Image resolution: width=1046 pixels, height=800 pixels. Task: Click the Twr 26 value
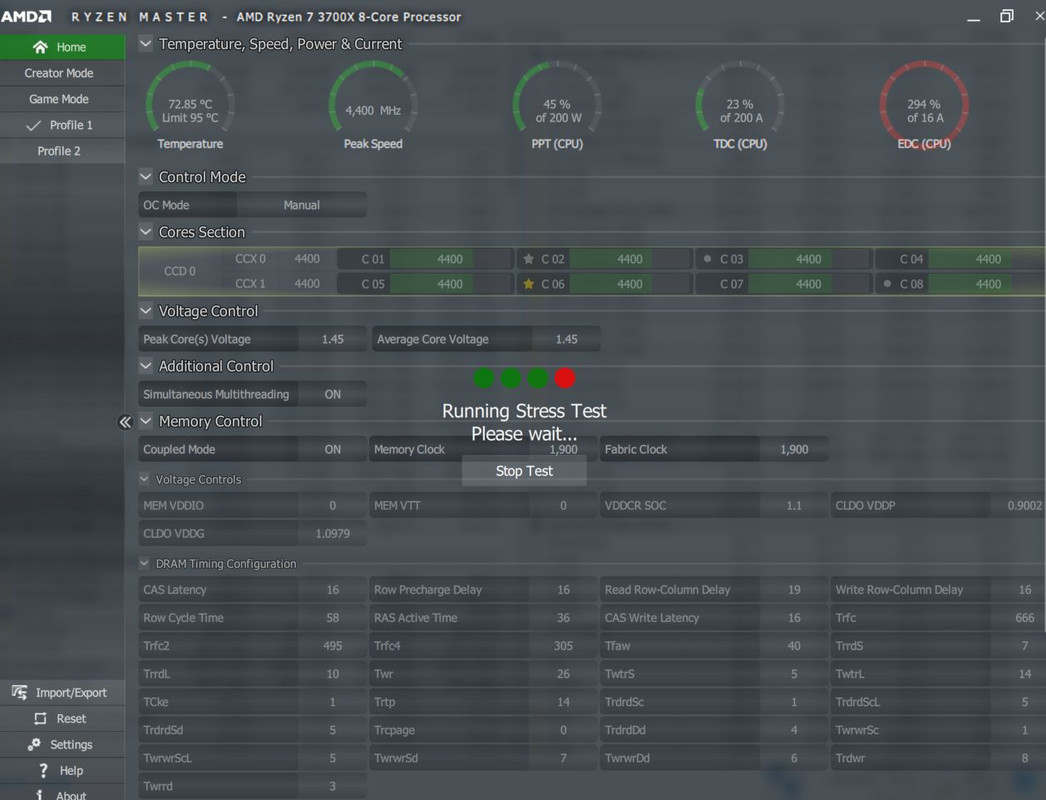(x=563, y=674)
